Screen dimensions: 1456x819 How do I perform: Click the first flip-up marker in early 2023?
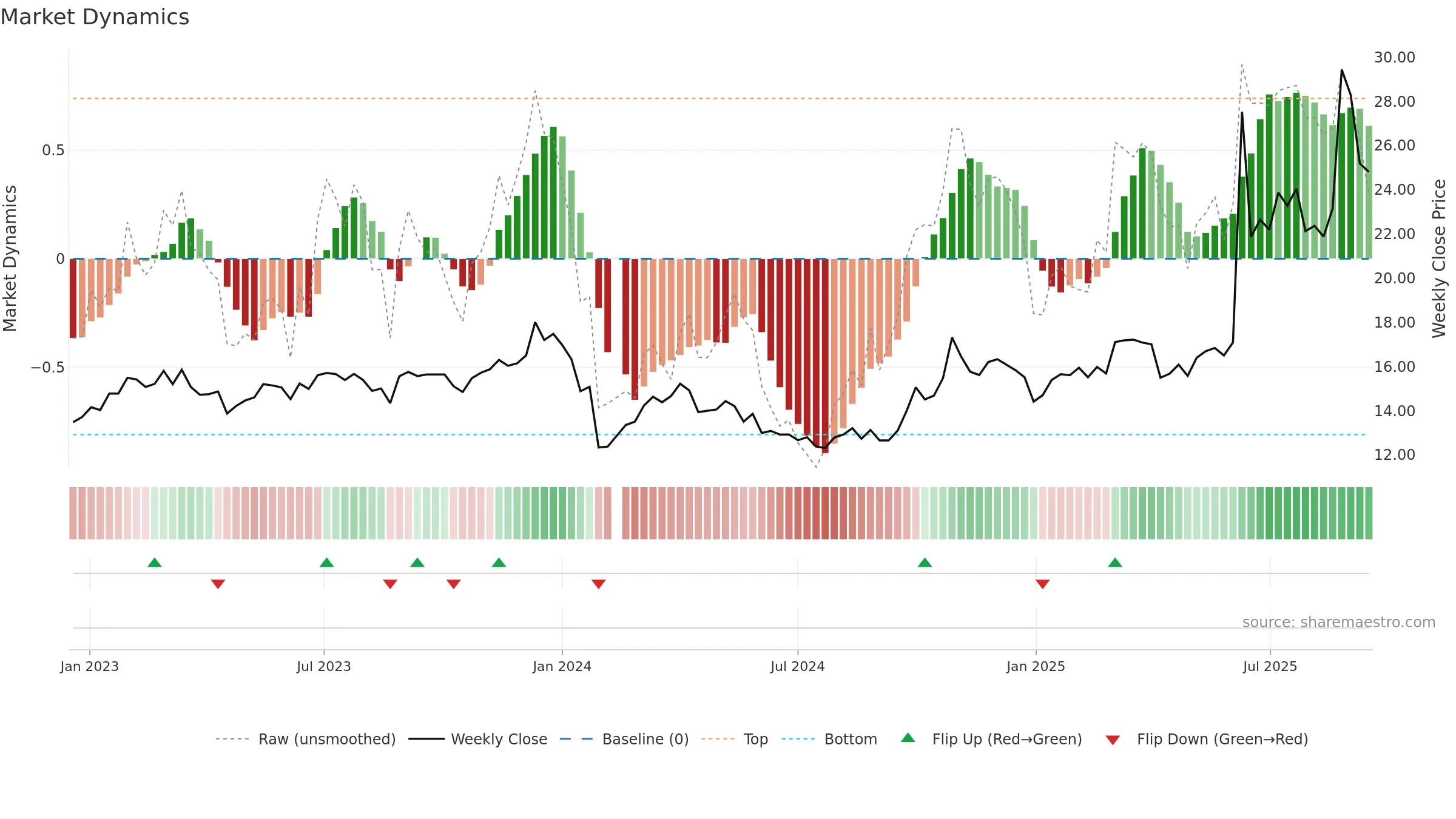[x=155, y=562]
